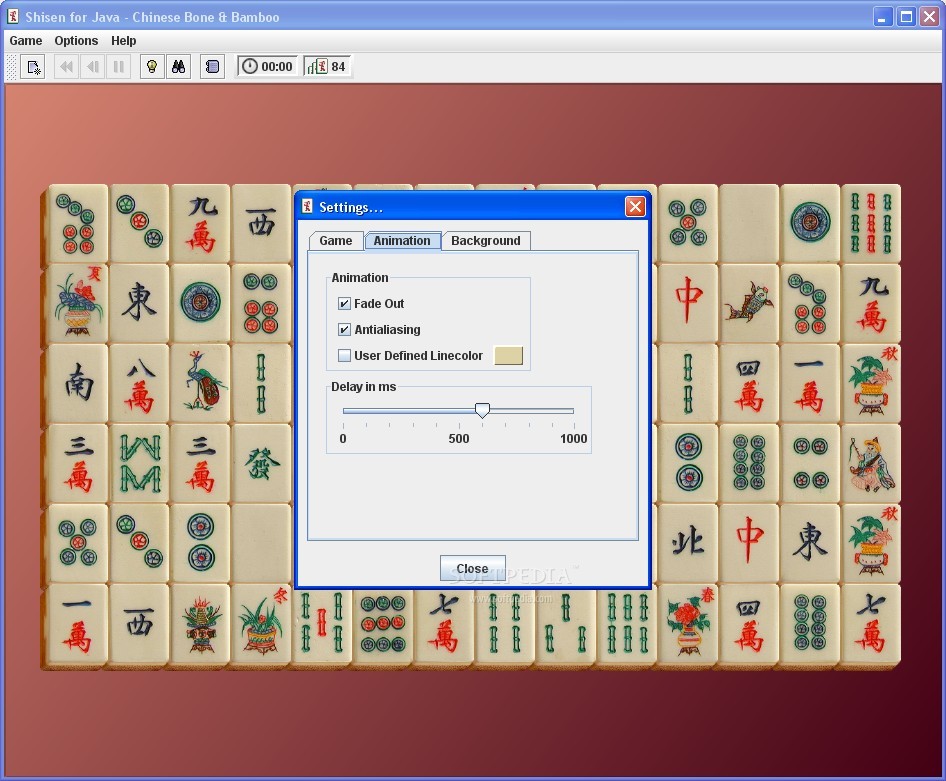946x781 pixels.
Task: Open the linecolor swatch picker
Action: 509,355
